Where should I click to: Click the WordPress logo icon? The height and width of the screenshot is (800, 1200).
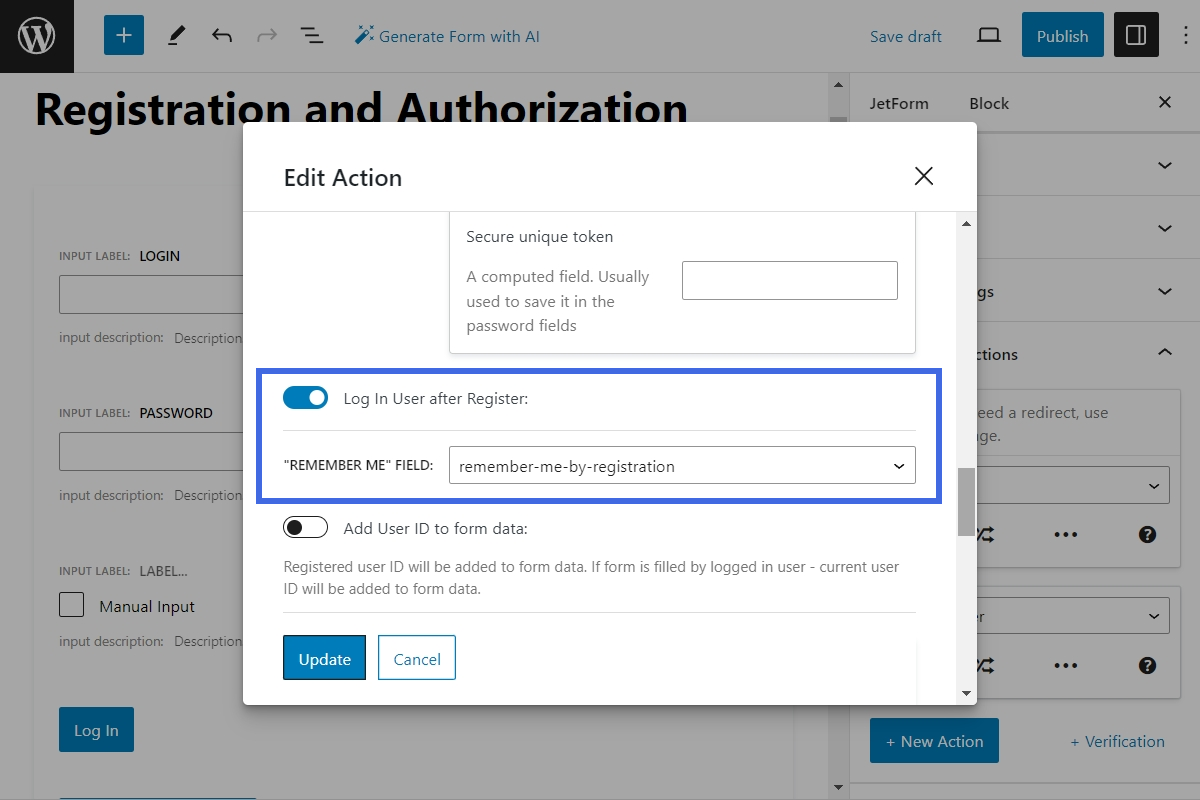37,36
